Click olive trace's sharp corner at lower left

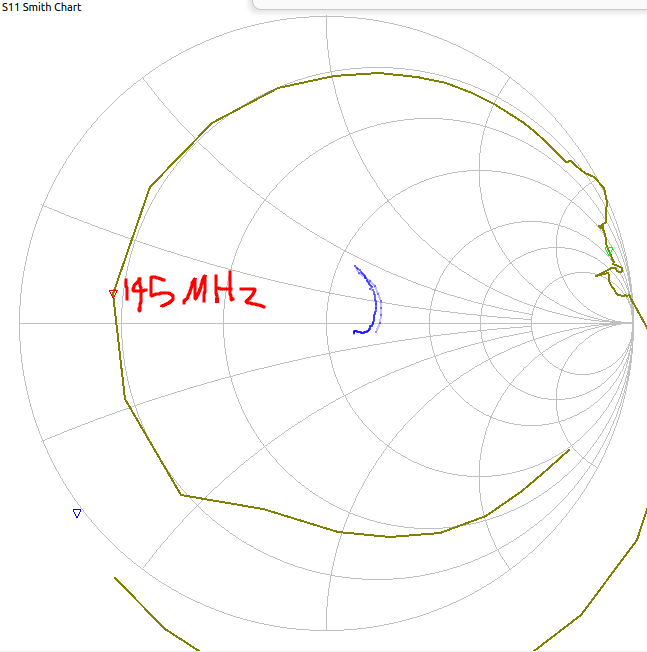pyautogui.click(x=180, y=494)
